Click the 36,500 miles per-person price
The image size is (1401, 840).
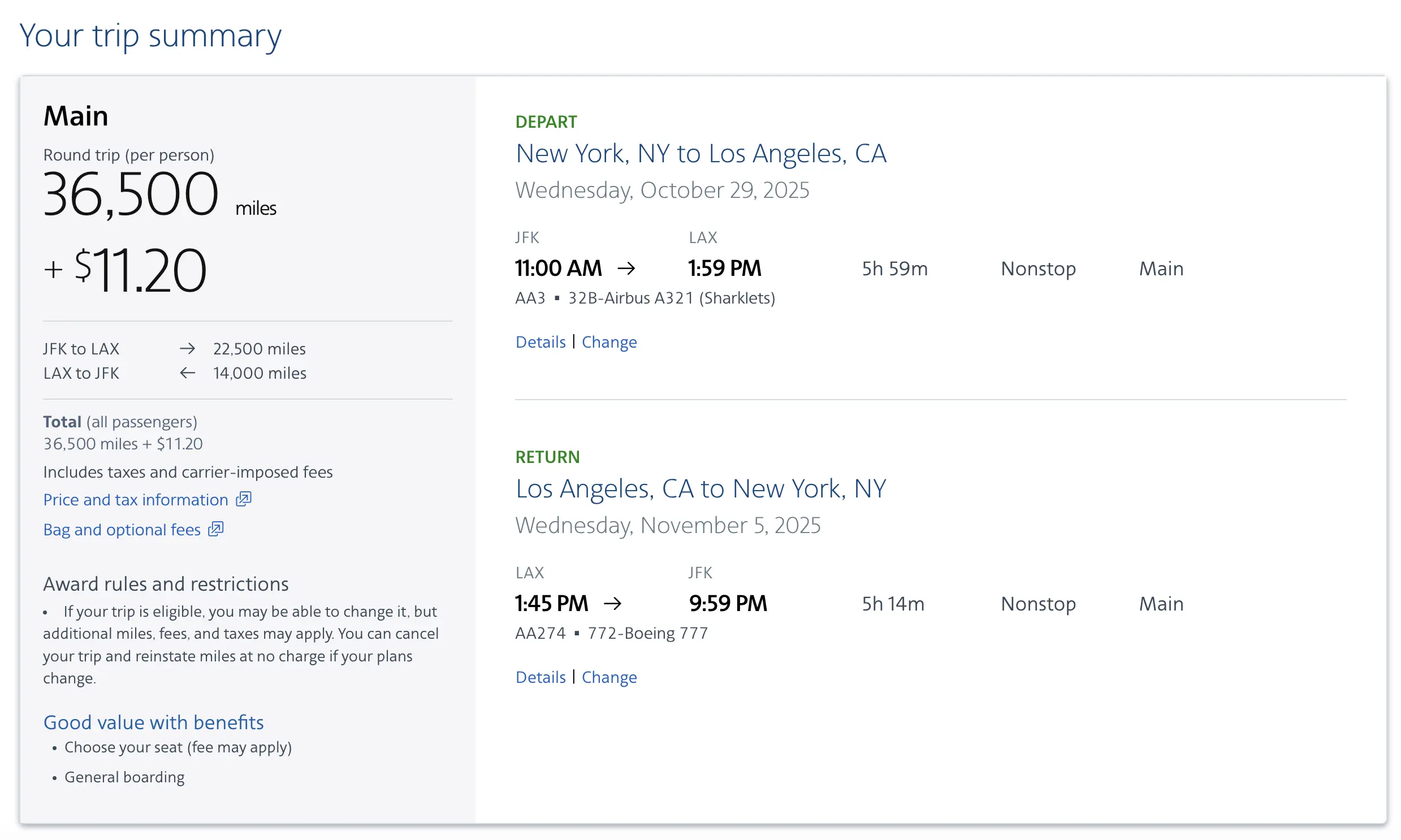coord(131,194)
